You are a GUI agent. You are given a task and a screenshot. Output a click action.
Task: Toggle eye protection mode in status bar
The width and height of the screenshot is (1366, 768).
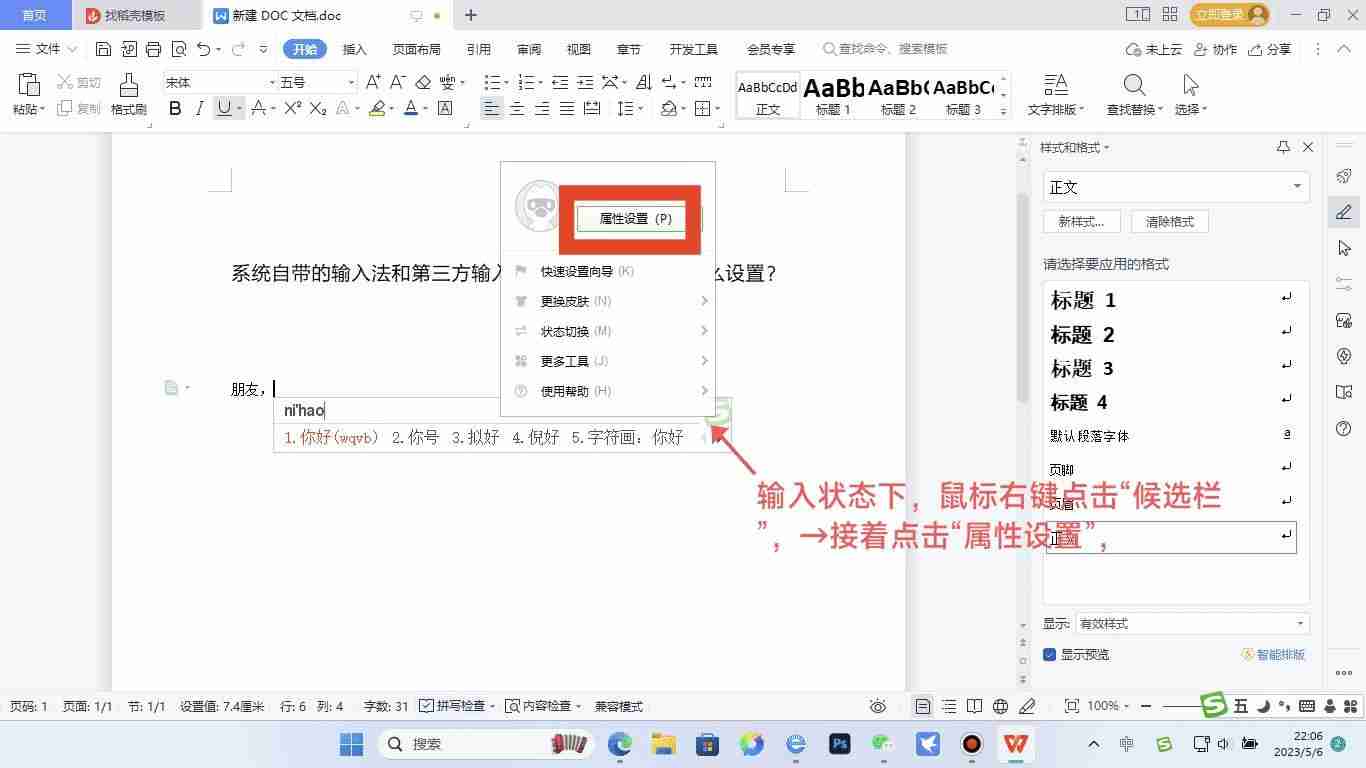878,706
